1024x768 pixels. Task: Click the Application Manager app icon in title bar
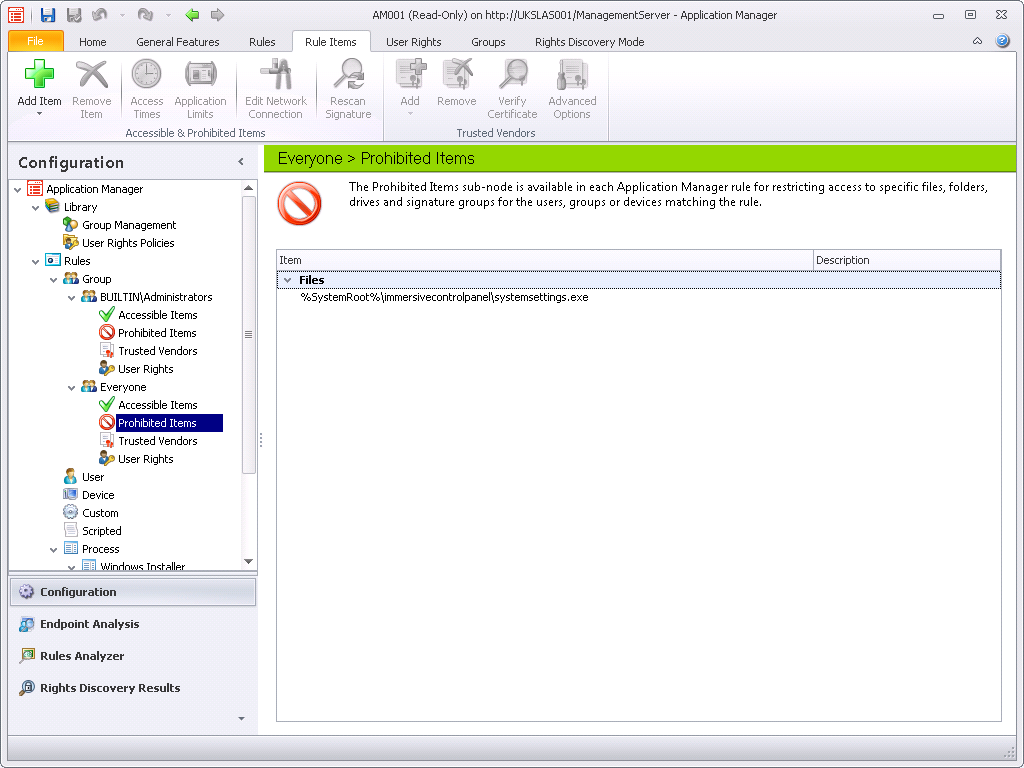17,15
